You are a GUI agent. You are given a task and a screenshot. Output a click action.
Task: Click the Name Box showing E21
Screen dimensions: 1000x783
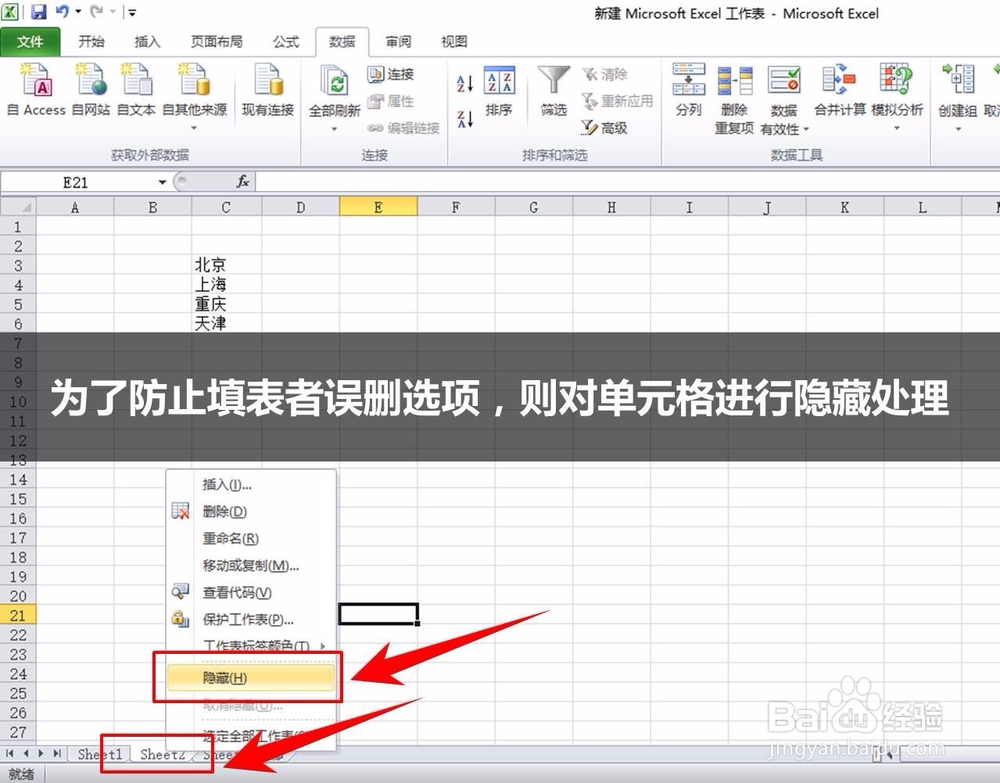[77, 183]
